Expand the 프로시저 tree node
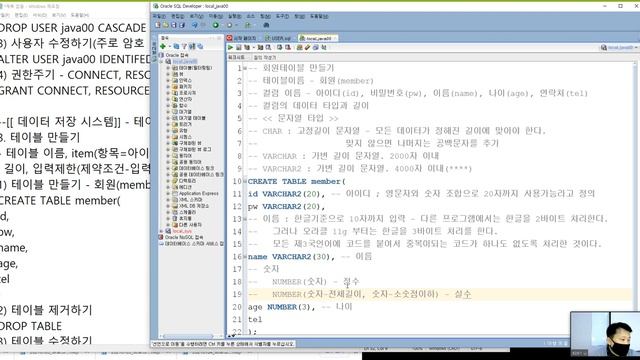The height and width of the screenshot is (360, 640). point(168,93)
